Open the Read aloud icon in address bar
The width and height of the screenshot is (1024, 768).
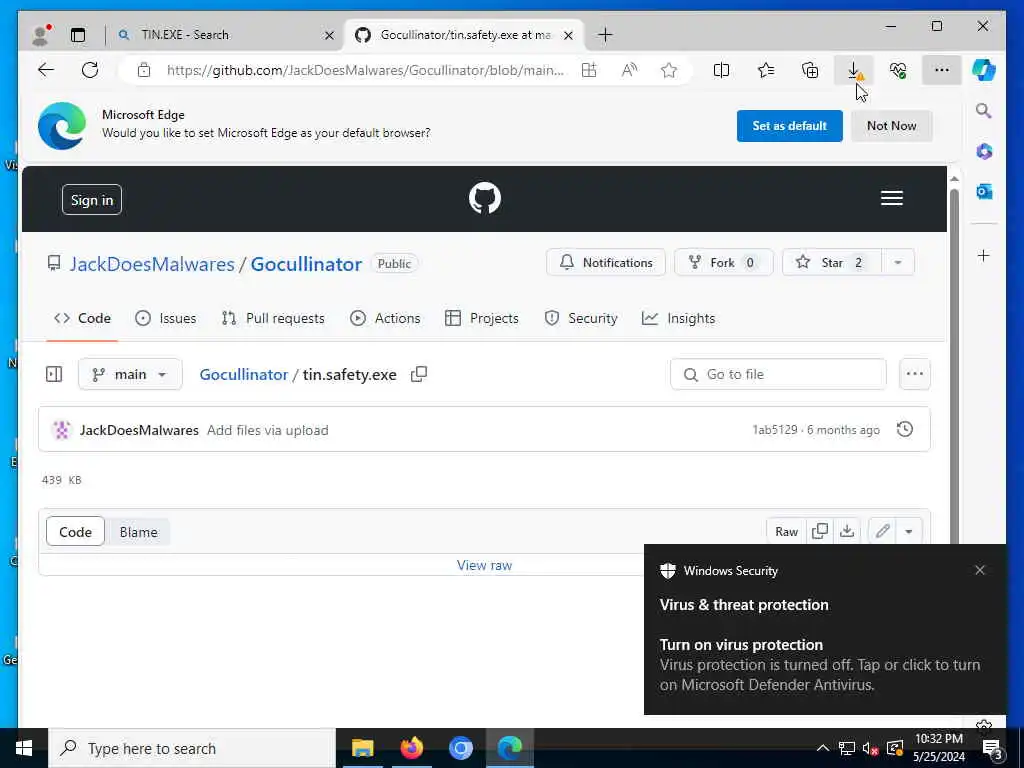tap(629, 70)
